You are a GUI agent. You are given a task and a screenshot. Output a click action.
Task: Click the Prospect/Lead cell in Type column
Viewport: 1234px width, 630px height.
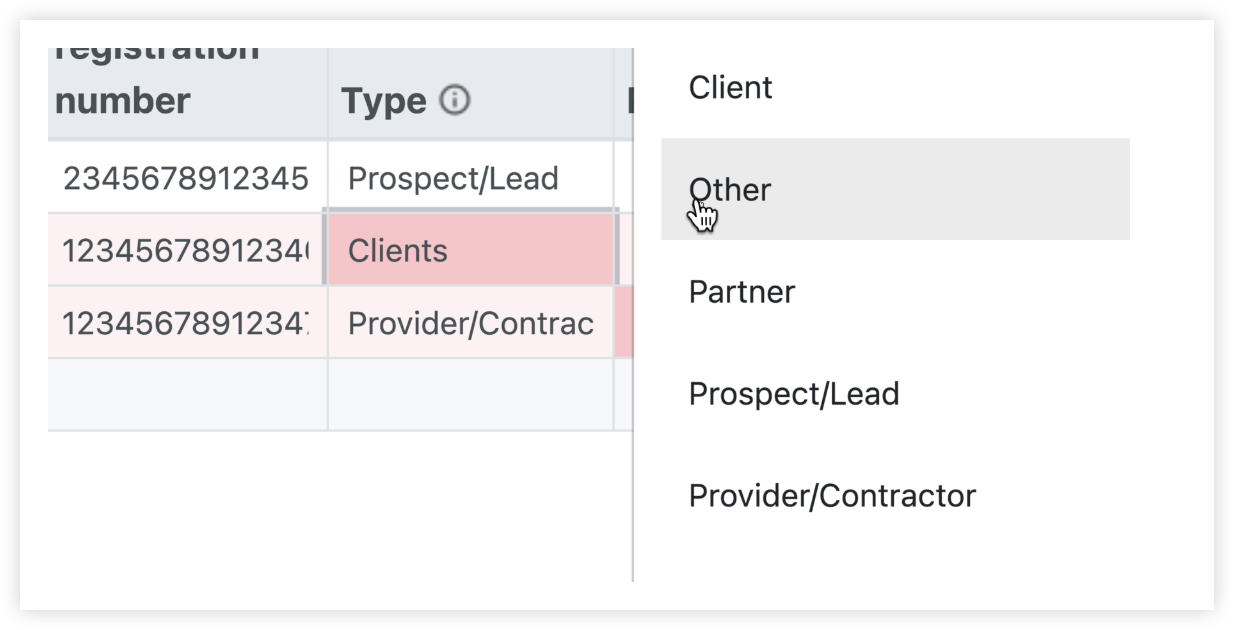(x=470, y=178)
